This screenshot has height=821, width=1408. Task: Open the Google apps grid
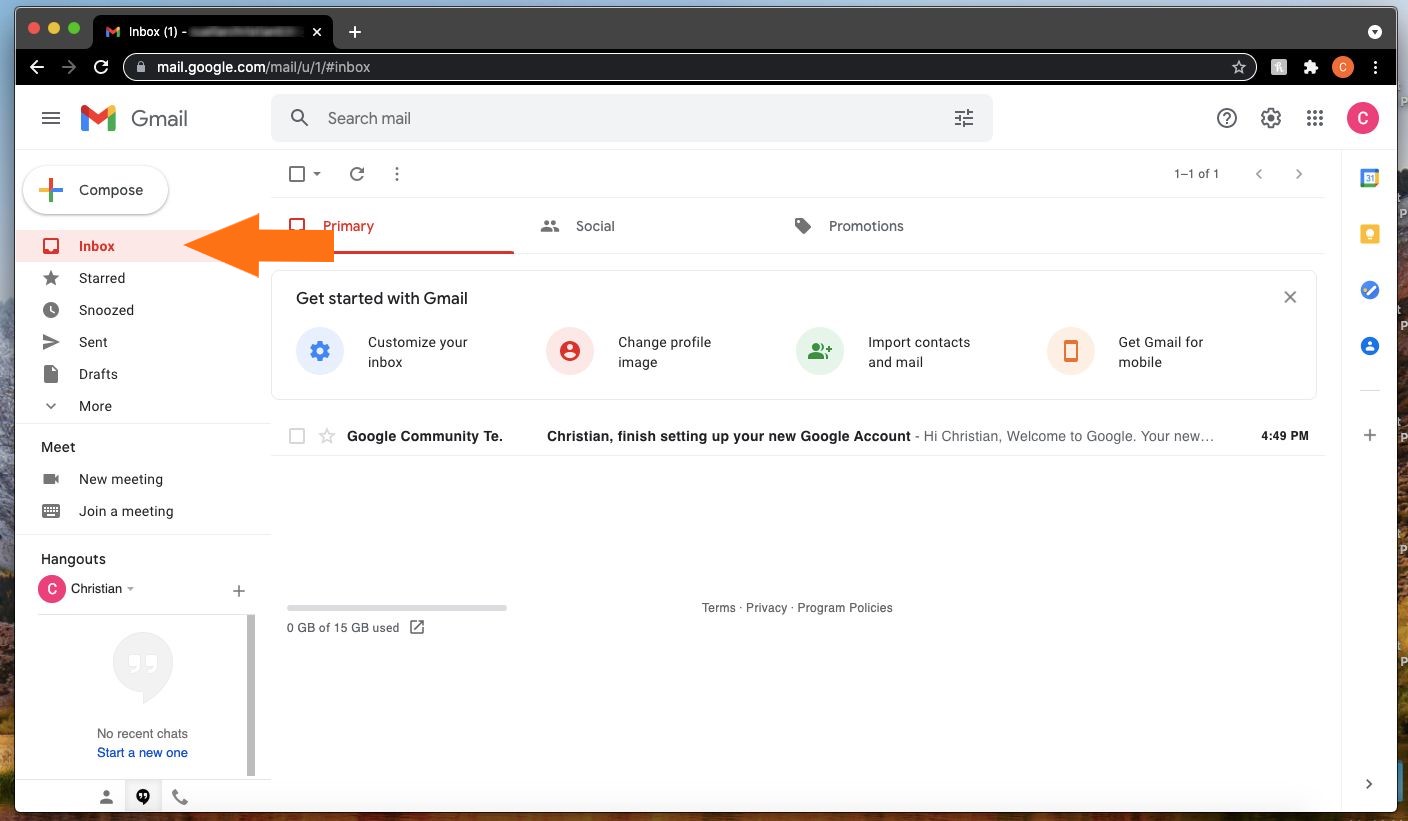(1315, 118)
